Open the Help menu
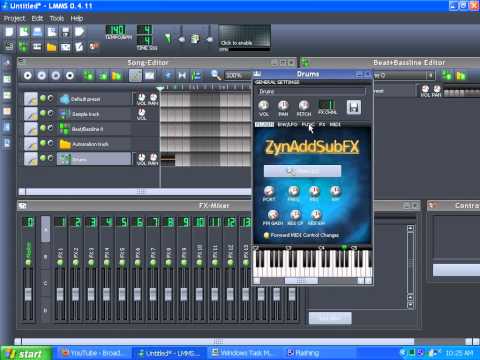Screen dimensions: 480x360 77,18
